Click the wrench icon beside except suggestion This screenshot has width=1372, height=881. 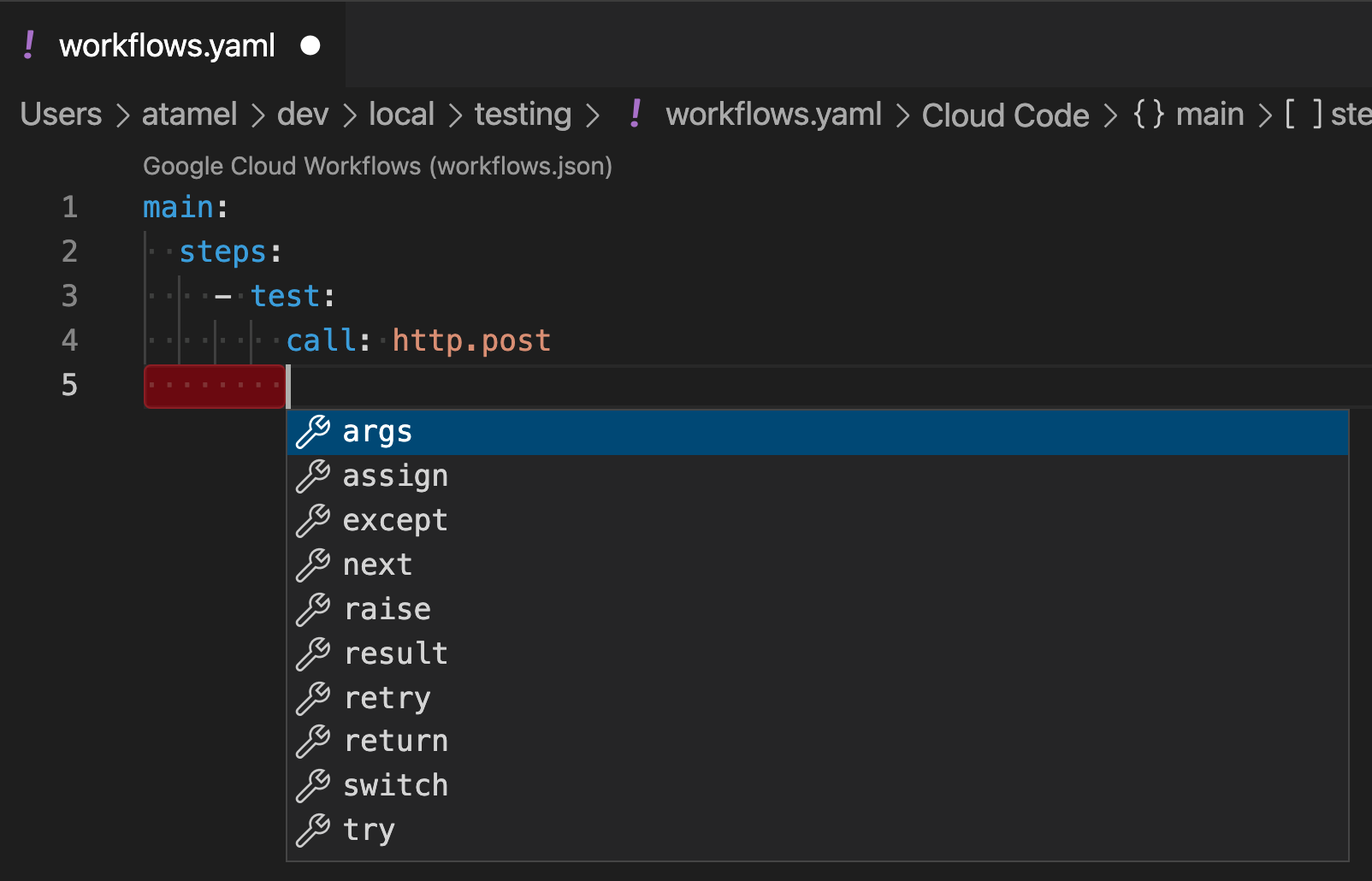point(313,521)
